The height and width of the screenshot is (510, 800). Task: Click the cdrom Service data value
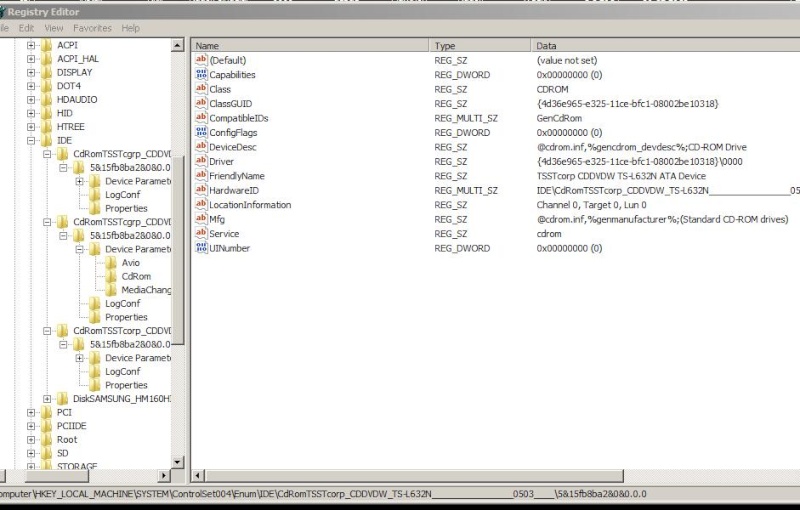pyautogui.click(x=549, y=234)
